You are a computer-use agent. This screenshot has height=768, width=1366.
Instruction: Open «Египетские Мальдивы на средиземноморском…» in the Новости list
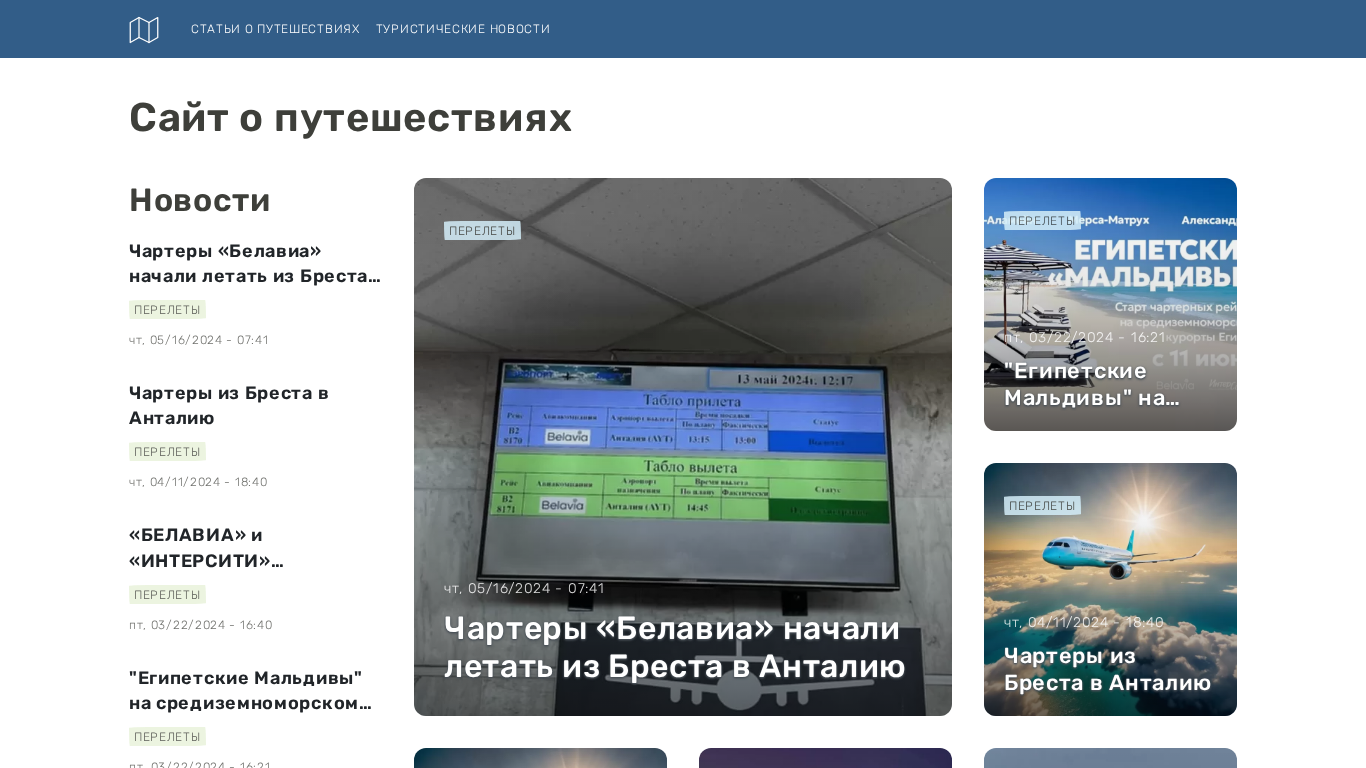click(x=250, y=690)
